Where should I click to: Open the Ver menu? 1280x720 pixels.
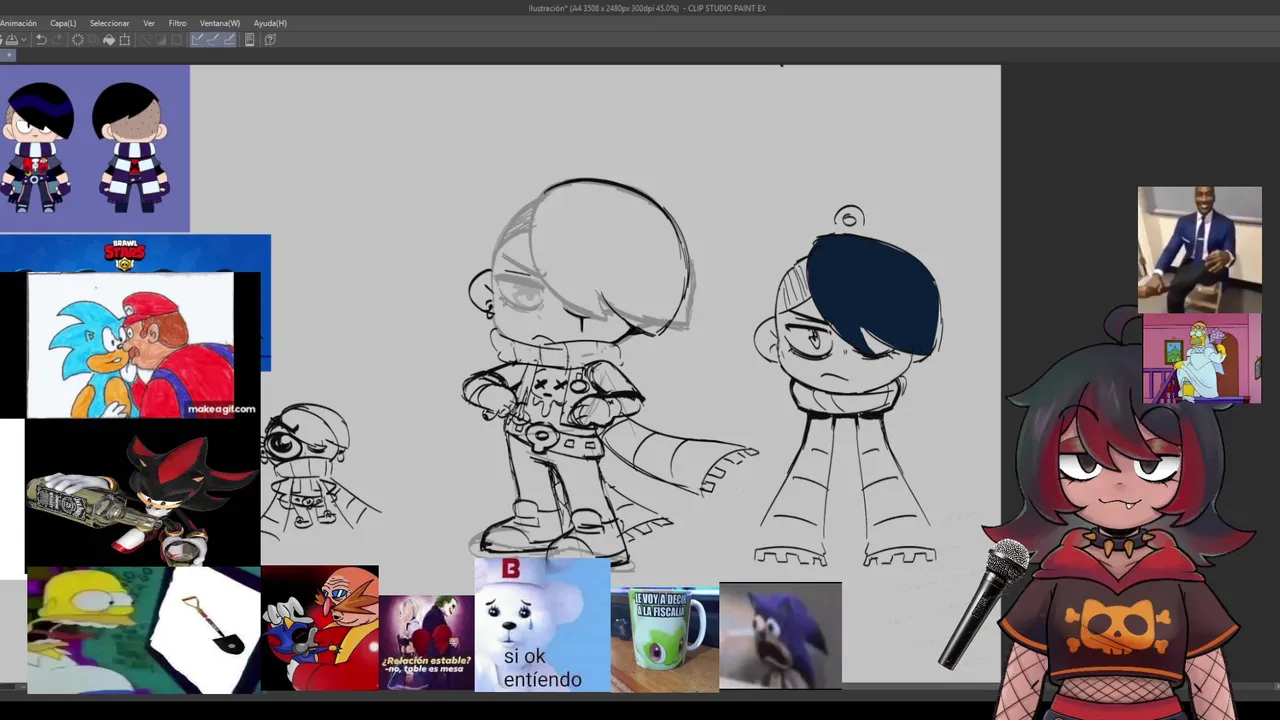(149, 23)
